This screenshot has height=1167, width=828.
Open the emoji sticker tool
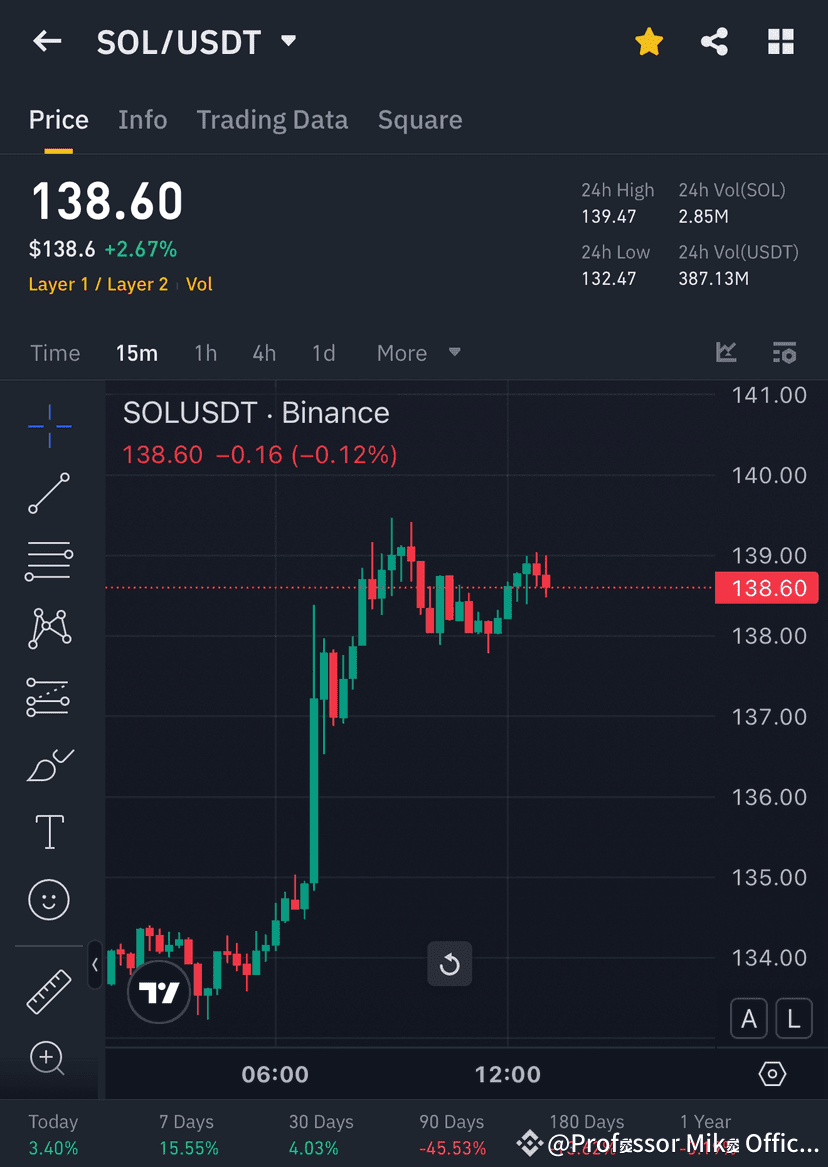click(x=49, y=900)
